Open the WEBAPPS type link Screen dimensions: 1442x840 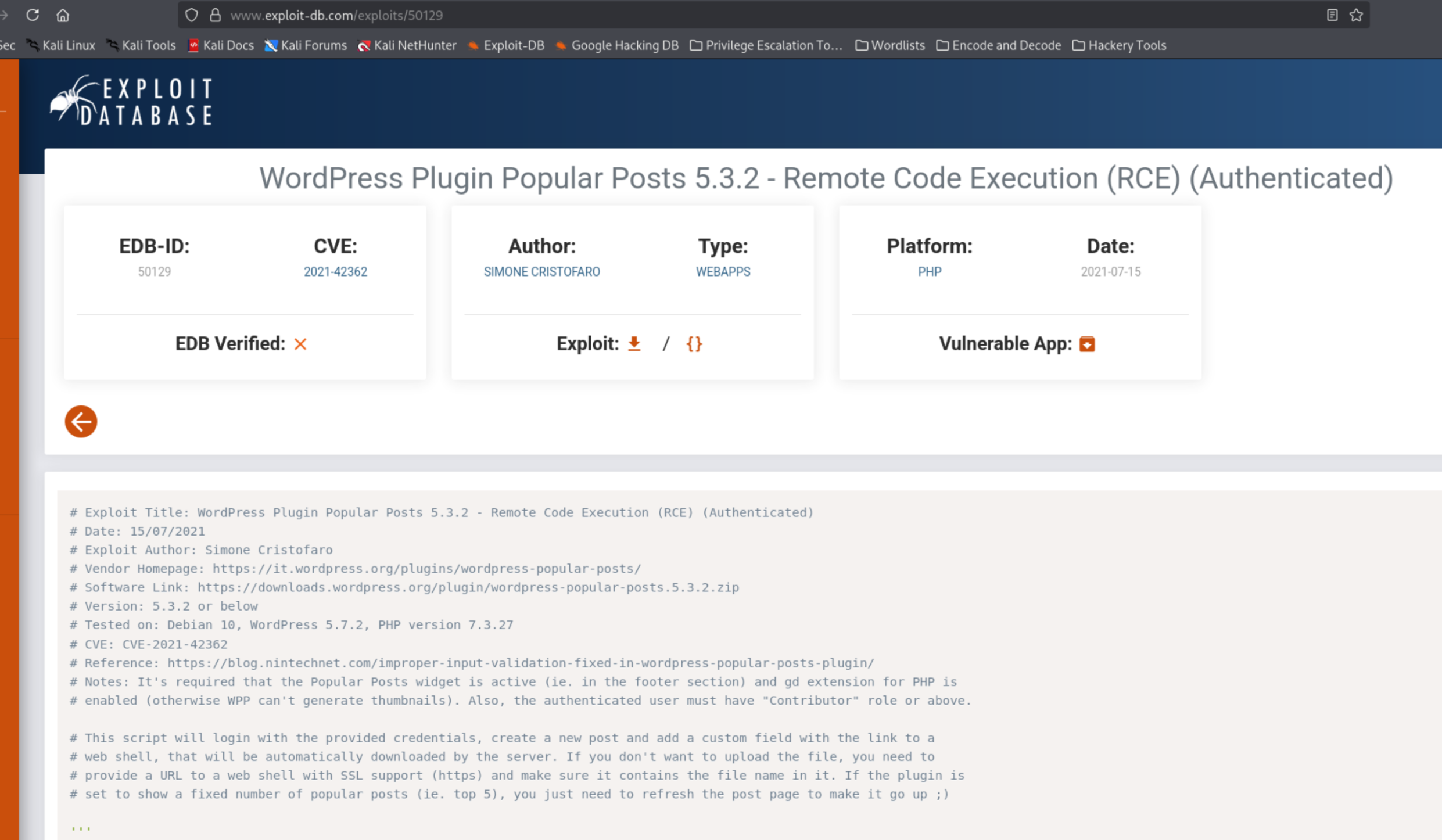[x=723, y=271]
